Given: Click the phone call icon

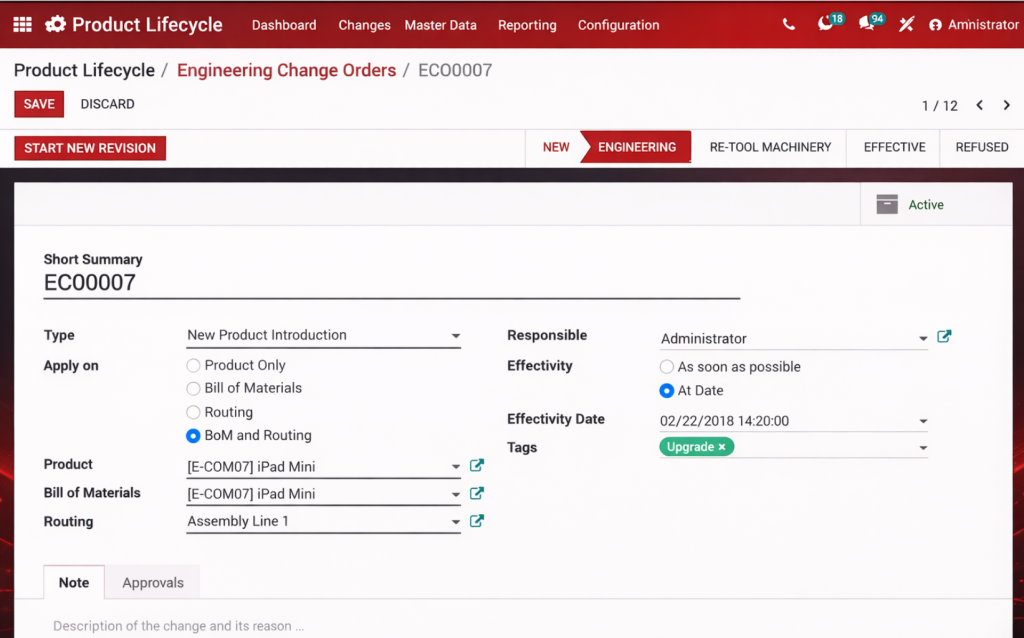Looking at the screenshot, I should pos(789,25).
